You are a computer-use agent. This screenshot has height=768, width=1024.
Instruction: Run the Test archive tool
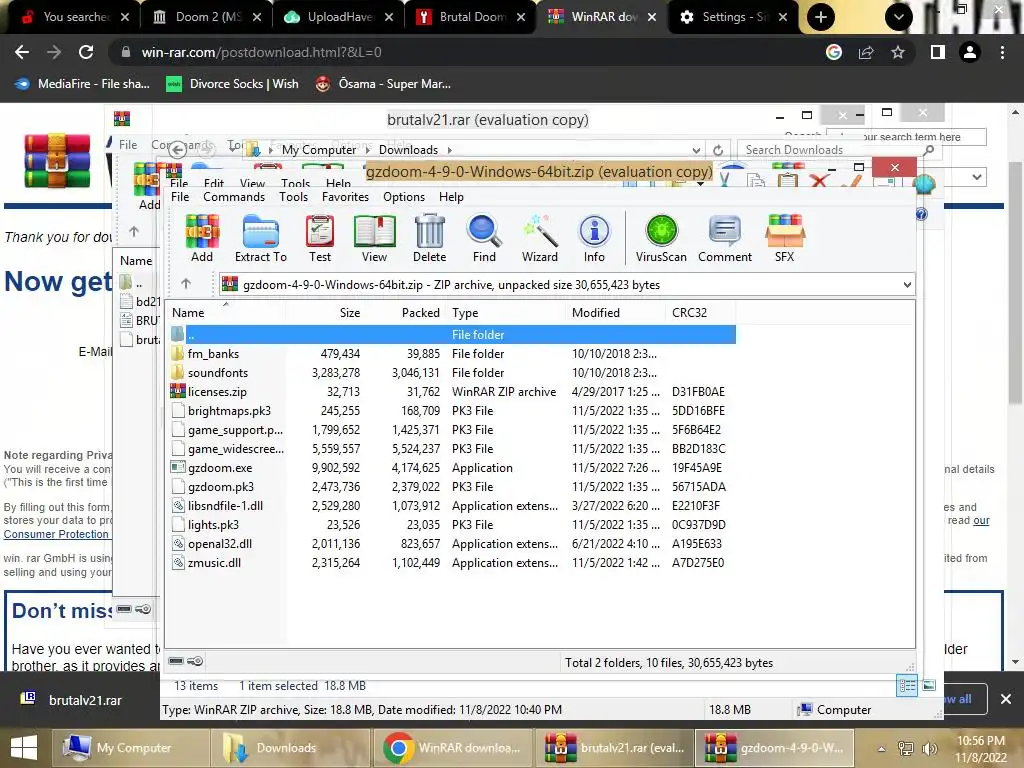[320, 238]
